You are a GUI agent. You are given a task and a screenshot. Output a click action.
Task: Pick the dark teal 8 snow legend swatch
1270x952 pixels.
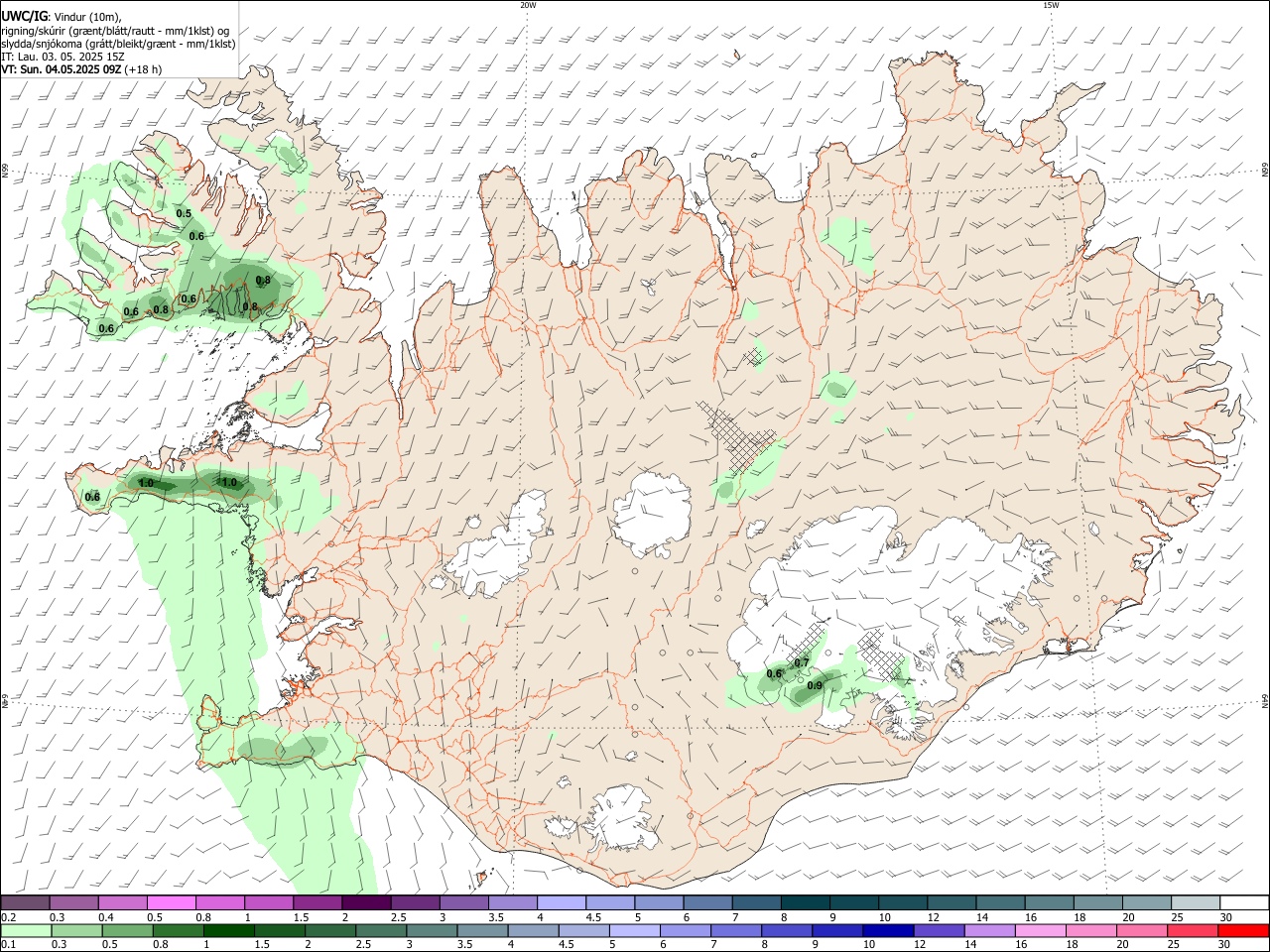805,902
